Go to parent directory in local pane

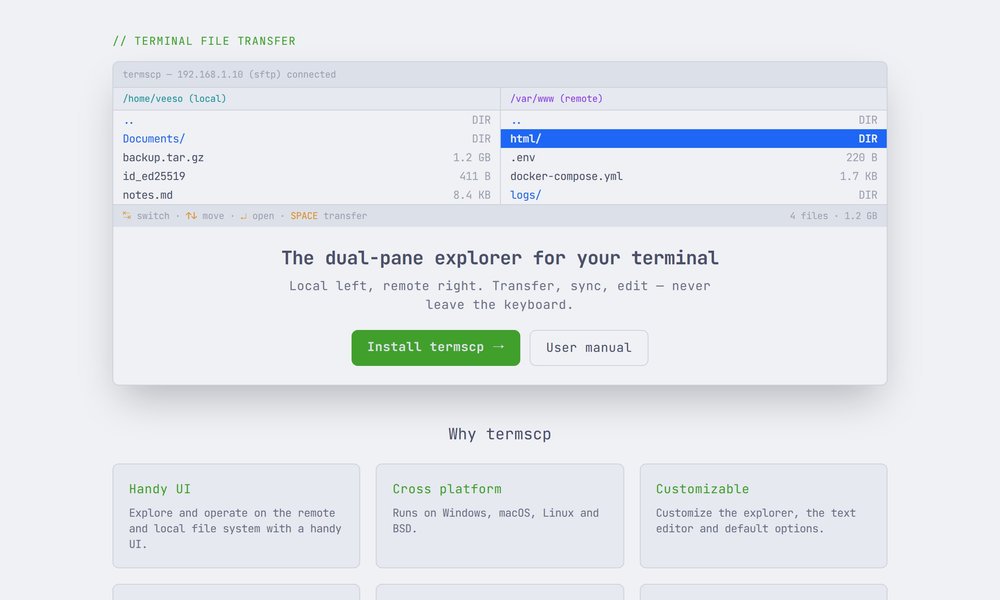tap(307, 120)
